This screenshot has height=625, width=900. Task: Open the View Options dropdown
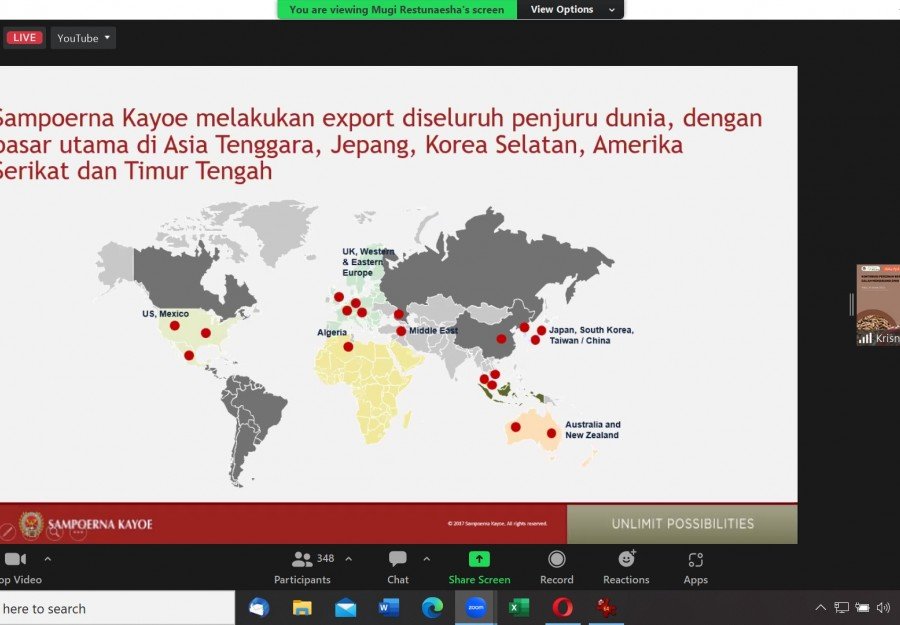click(571, 9)
